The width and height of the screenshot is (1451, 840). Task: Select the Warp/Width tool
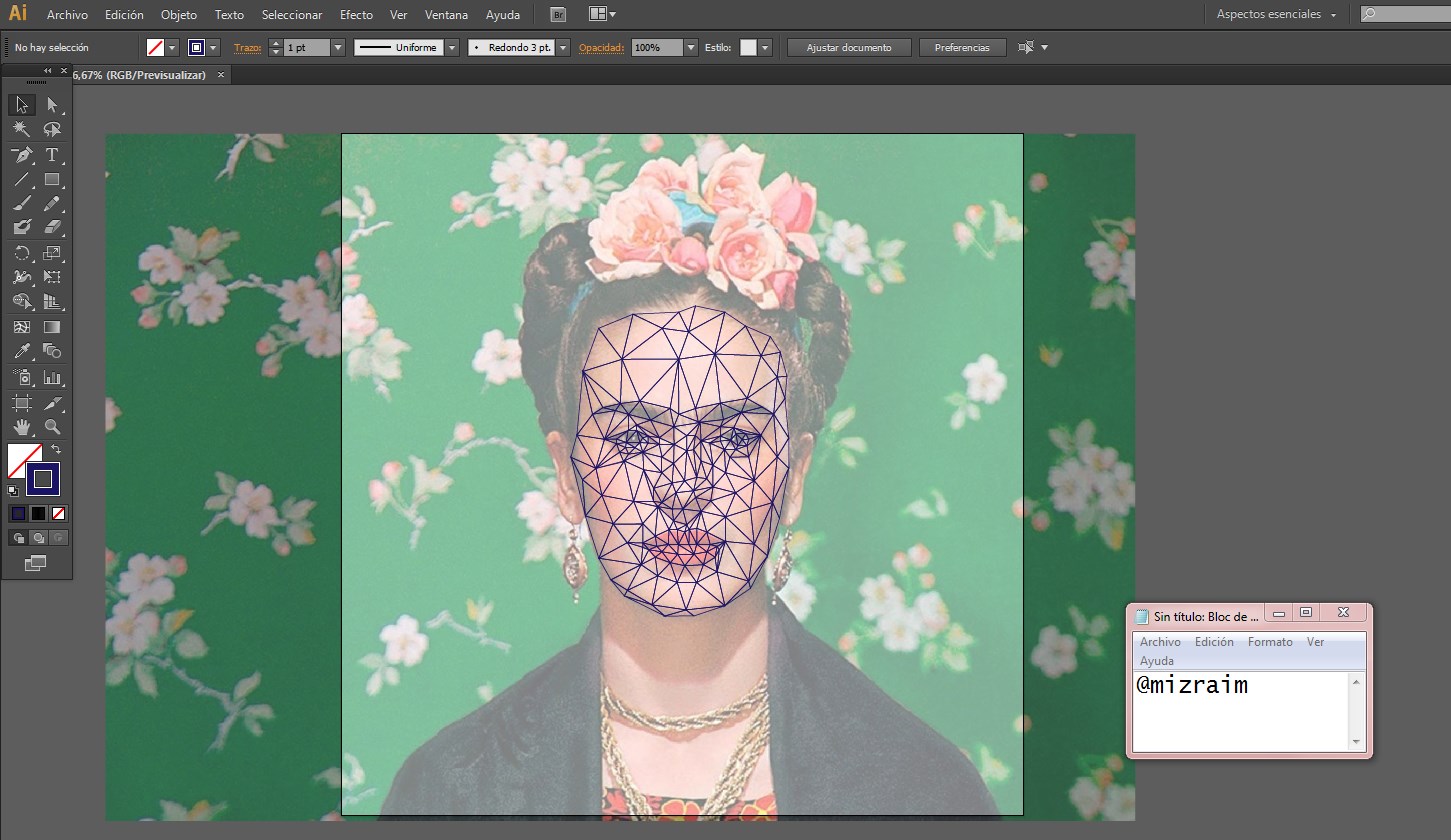(22, 277)
